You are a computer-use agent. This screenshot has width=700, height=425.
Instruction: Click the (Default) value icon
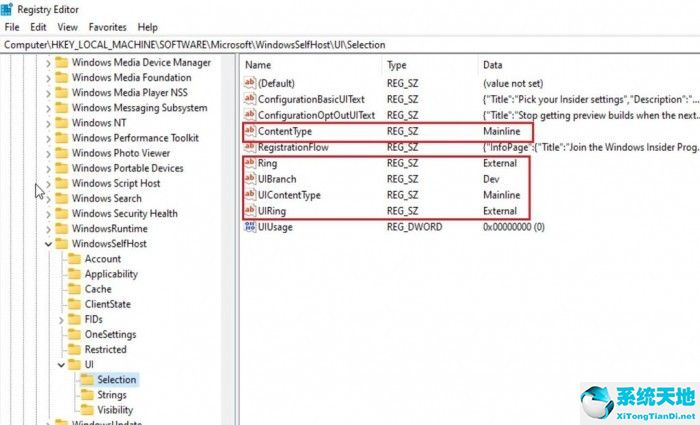(250, 83)
